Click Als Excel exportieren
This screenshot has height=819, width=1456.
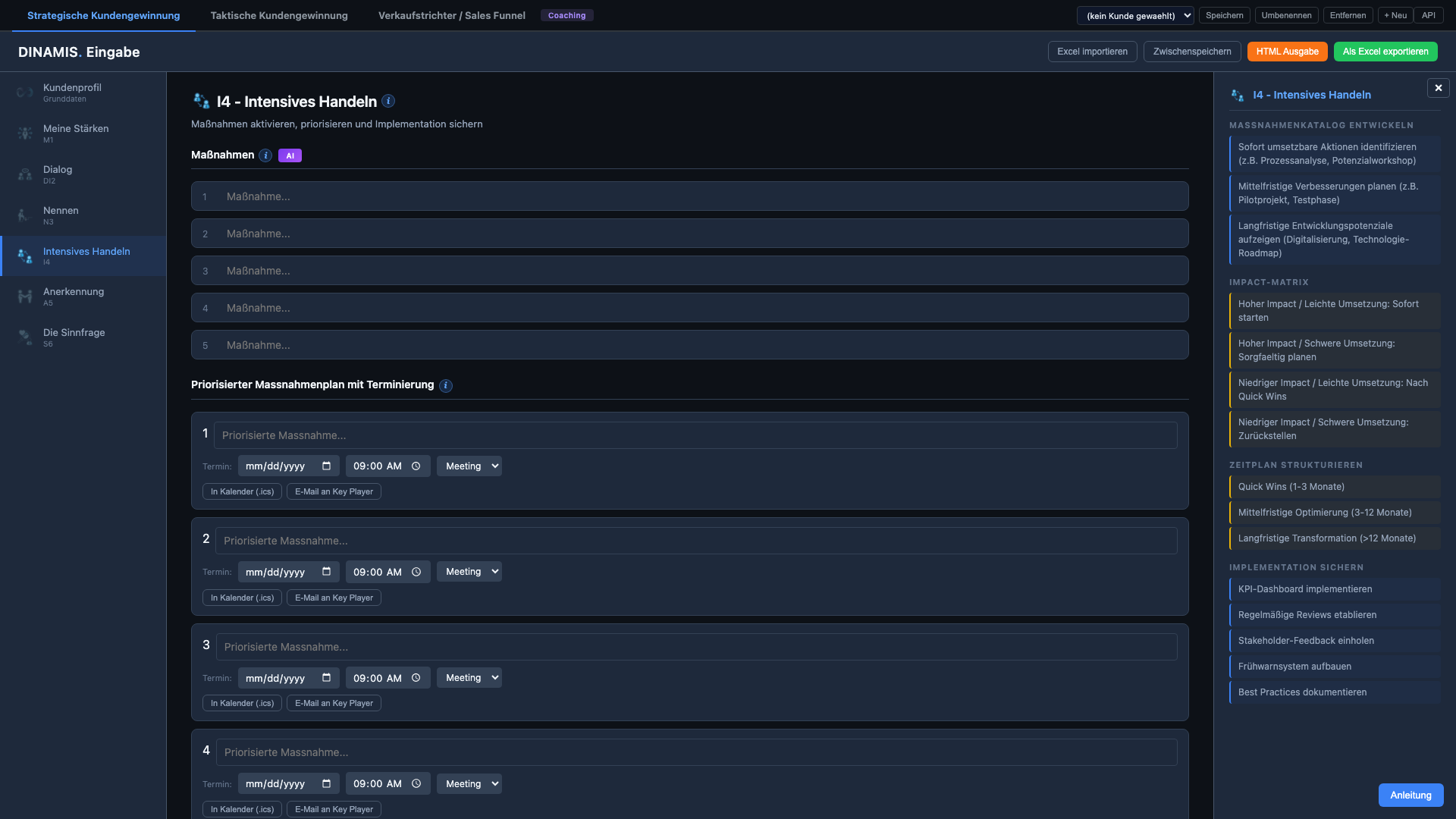coord(1385,52)
